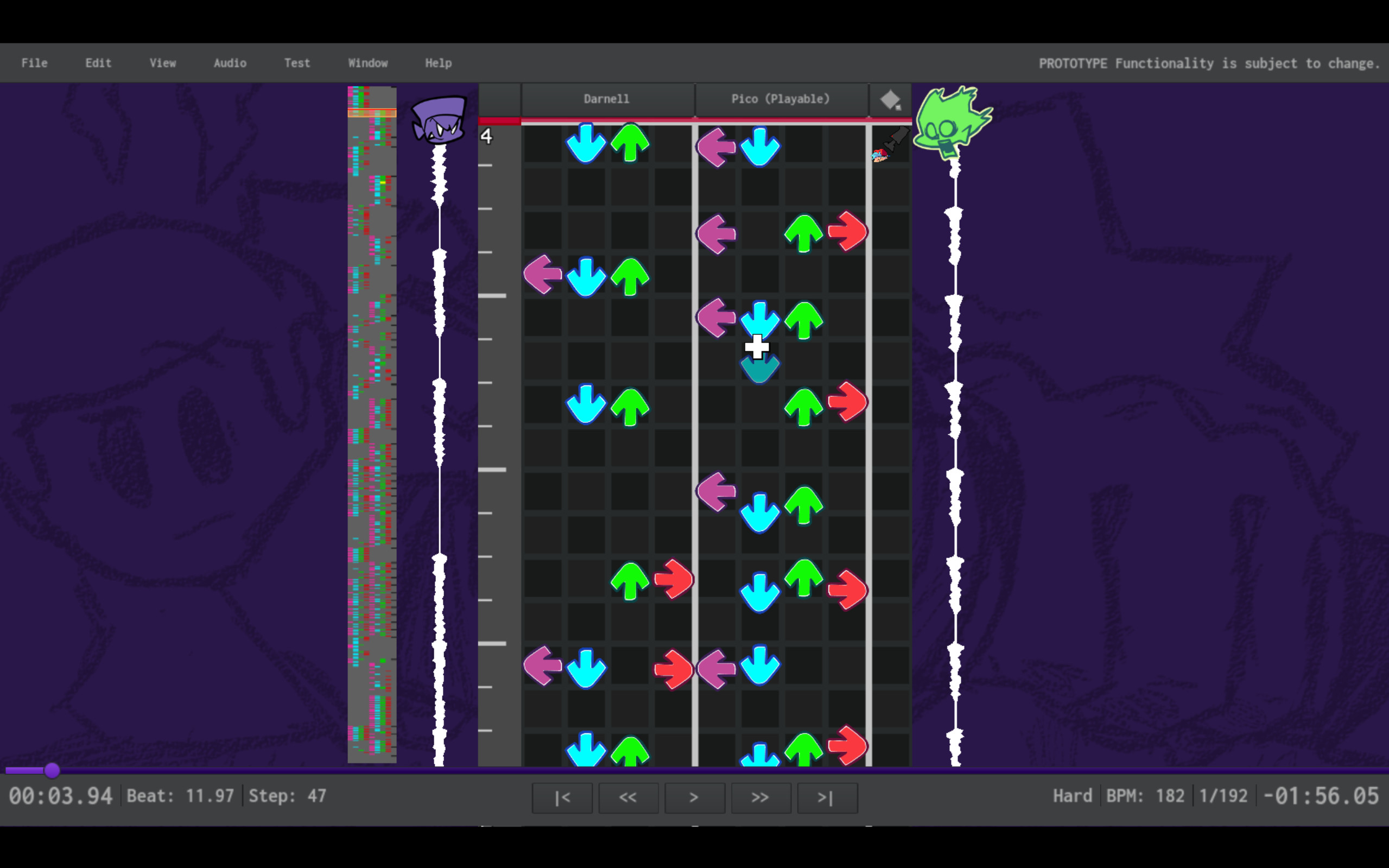Select Pico's down note in the topmost row
1389x868 pixels.
tap(760, 147)
